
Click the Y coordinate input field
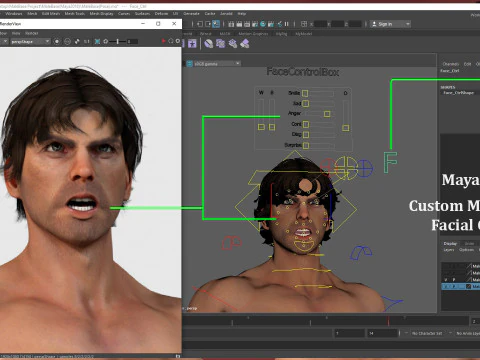[x=338, y=24]
